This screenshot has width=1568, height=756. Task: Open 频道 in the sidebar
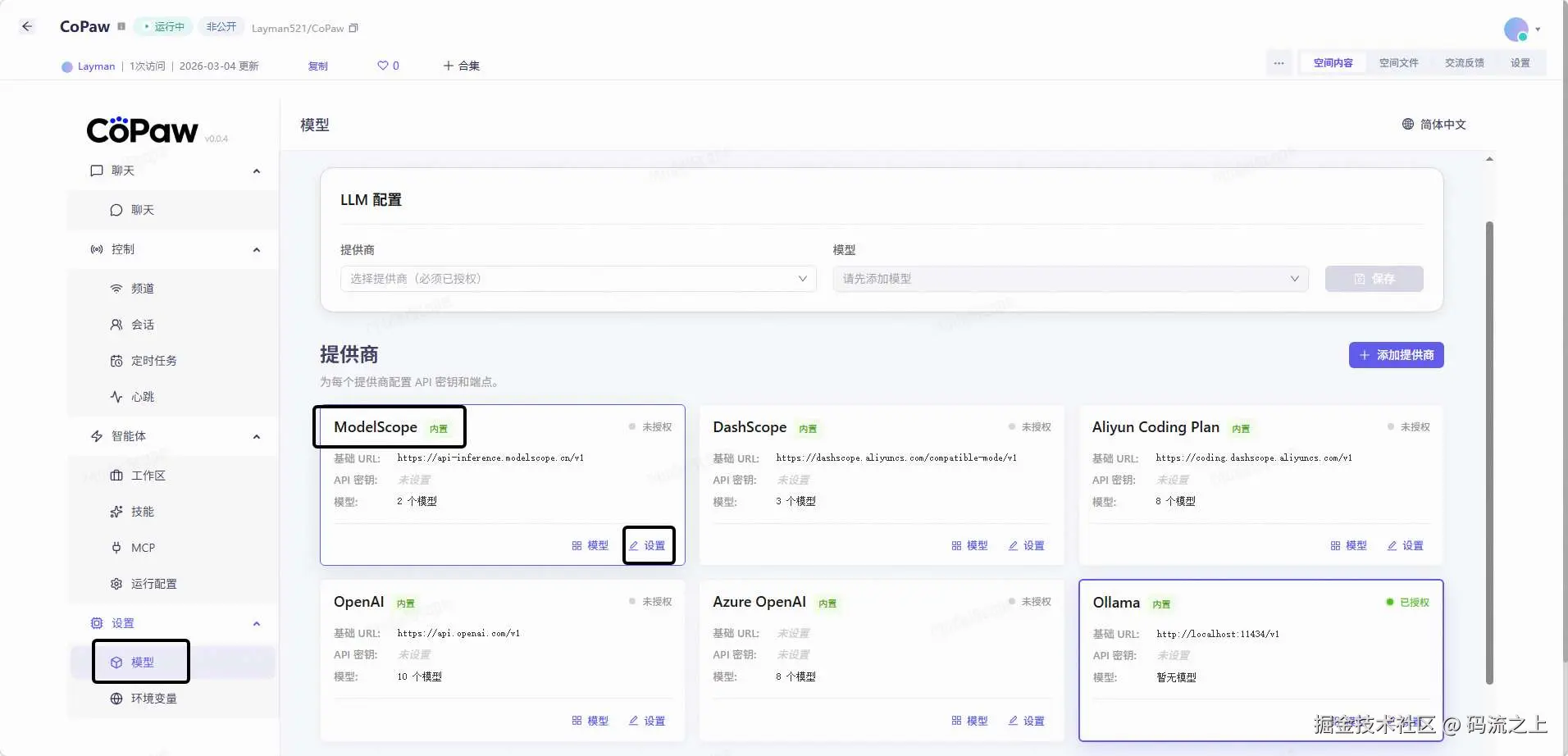pyautogui.click(x=172, y=289)
